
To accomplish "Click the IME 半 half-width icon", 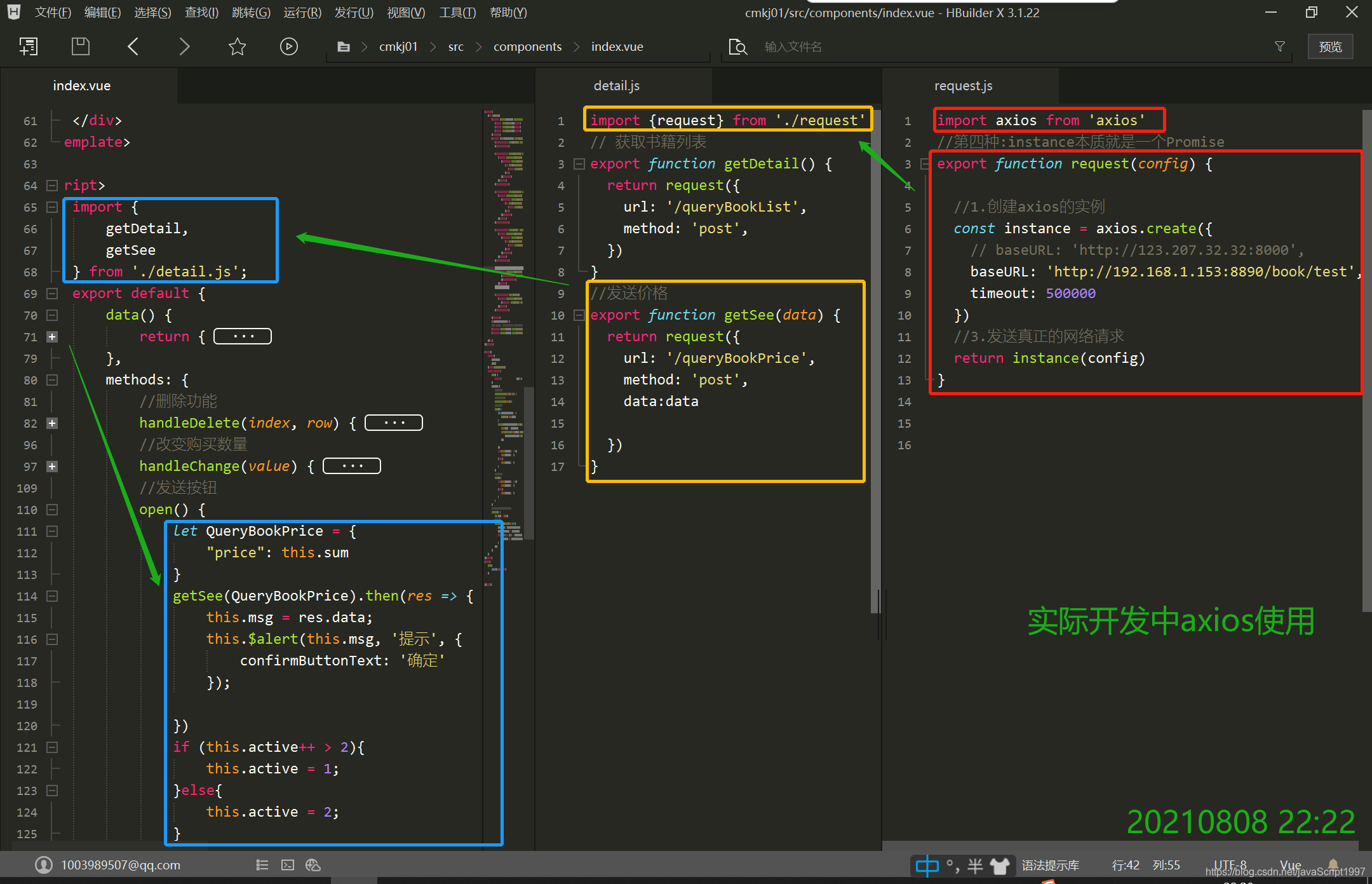I will pos(975,866).
